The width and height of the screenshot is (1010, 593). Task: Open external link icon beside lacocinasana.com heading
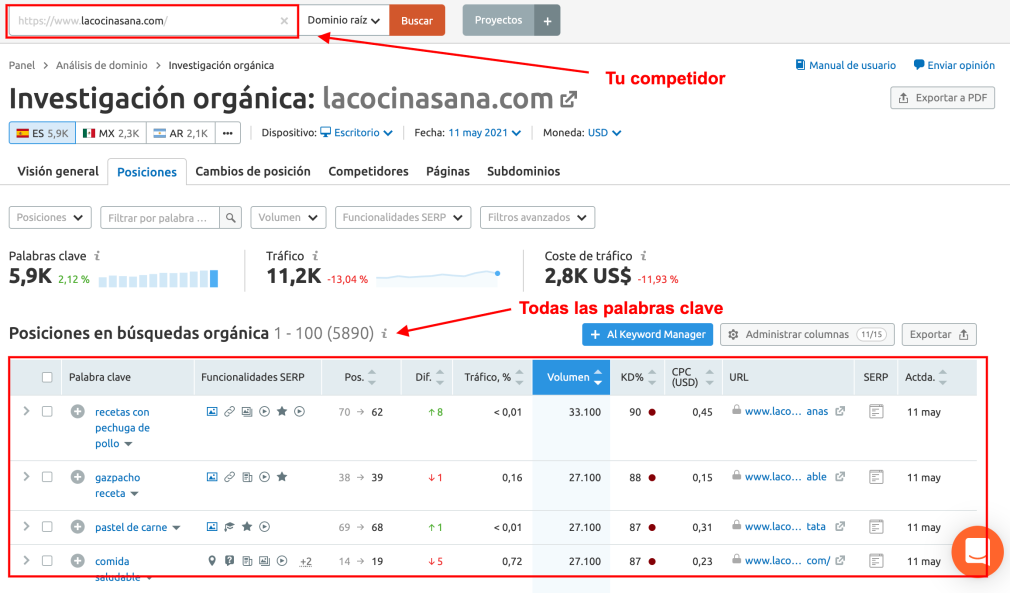[x=569, y=99]
